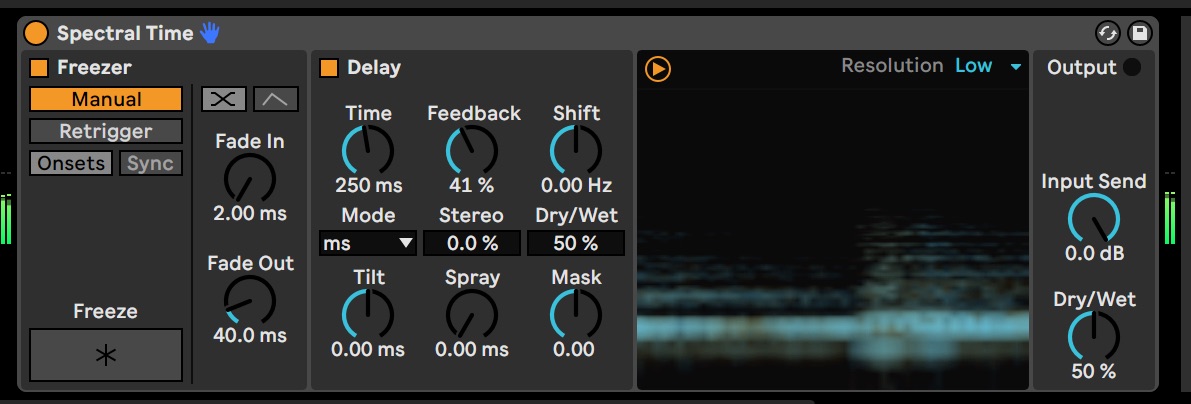Click the Feedback knob
Screen dimensions: 1191x404
click(x=472, y=150)
